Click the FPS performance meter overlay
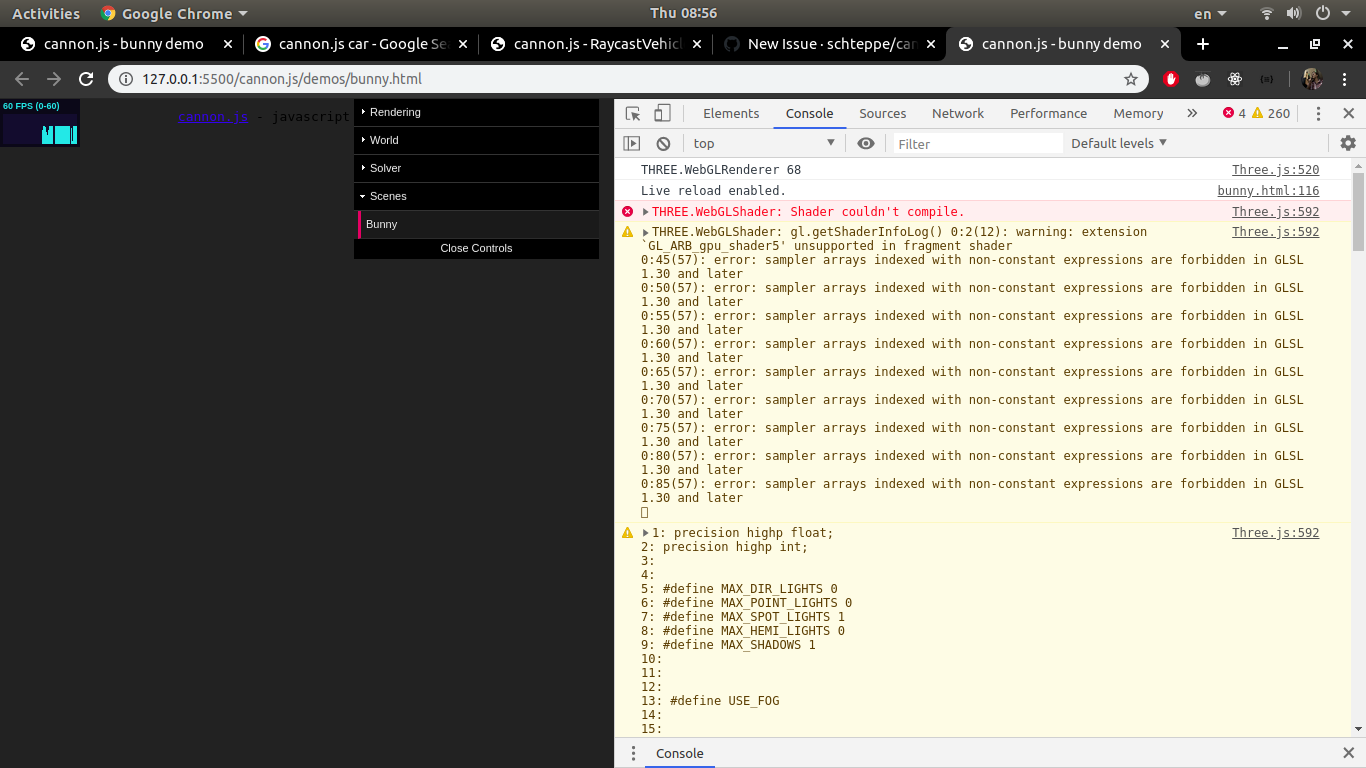Viewport: 1366px width, 768px height. tap(40, 123)
